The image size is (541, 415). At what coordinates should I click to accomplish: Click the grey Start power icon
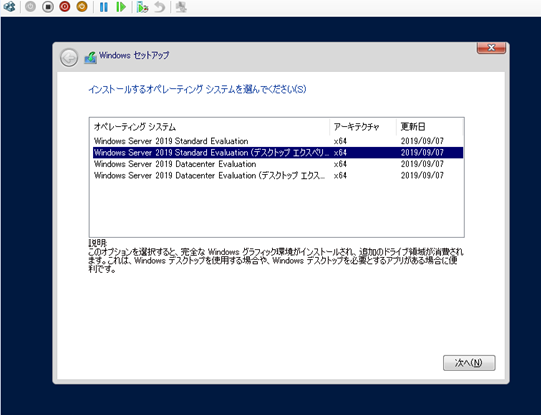tap(30, 7)
